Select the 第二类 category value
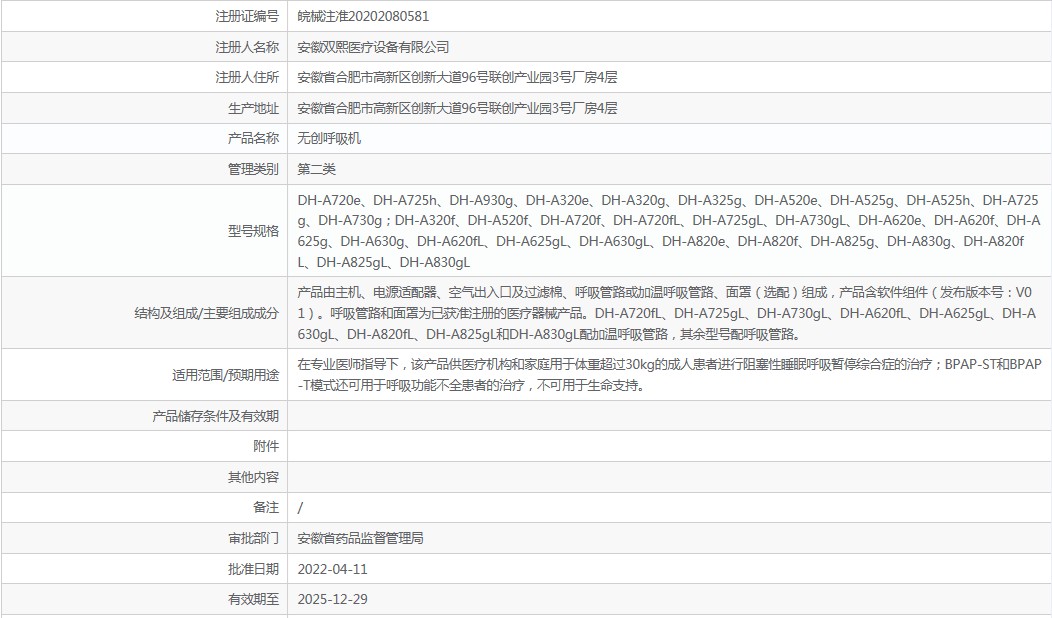Image resolution: width=1052 pixels, height=618 pixels. pos(316,169)
